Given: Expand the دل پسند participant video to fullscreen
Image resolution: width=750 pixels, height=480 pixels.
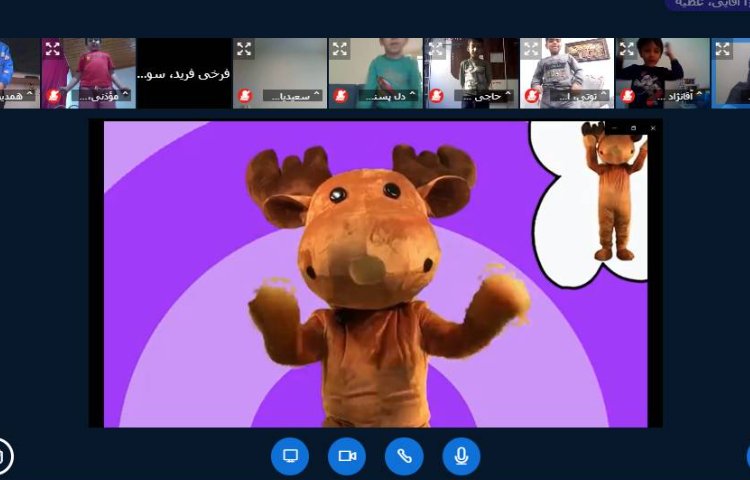Looking at the screenshot, I should [x=340, y=48].
